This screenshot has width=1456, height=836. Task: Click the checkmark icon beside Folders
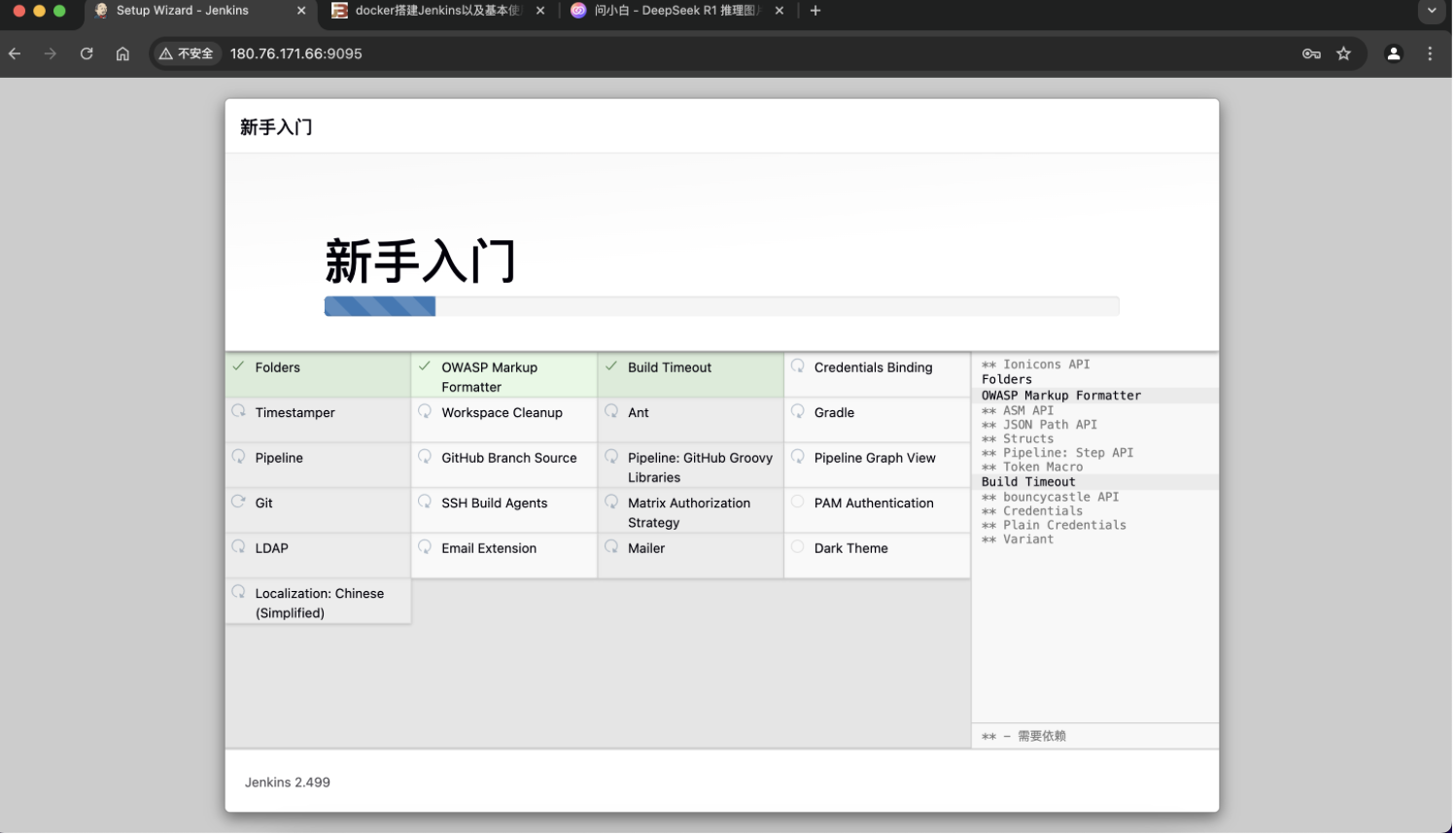point(239,367)
